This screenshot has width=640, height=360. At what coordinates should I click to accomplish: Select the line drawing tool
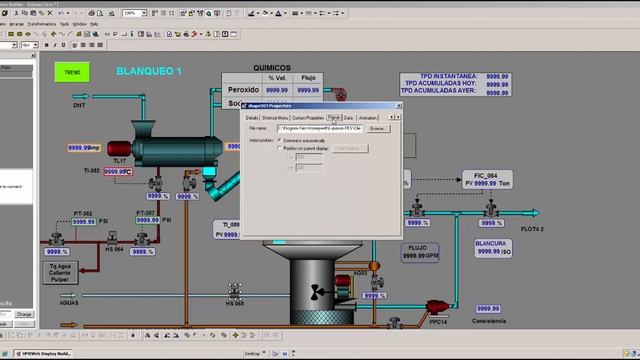point(36,34)
